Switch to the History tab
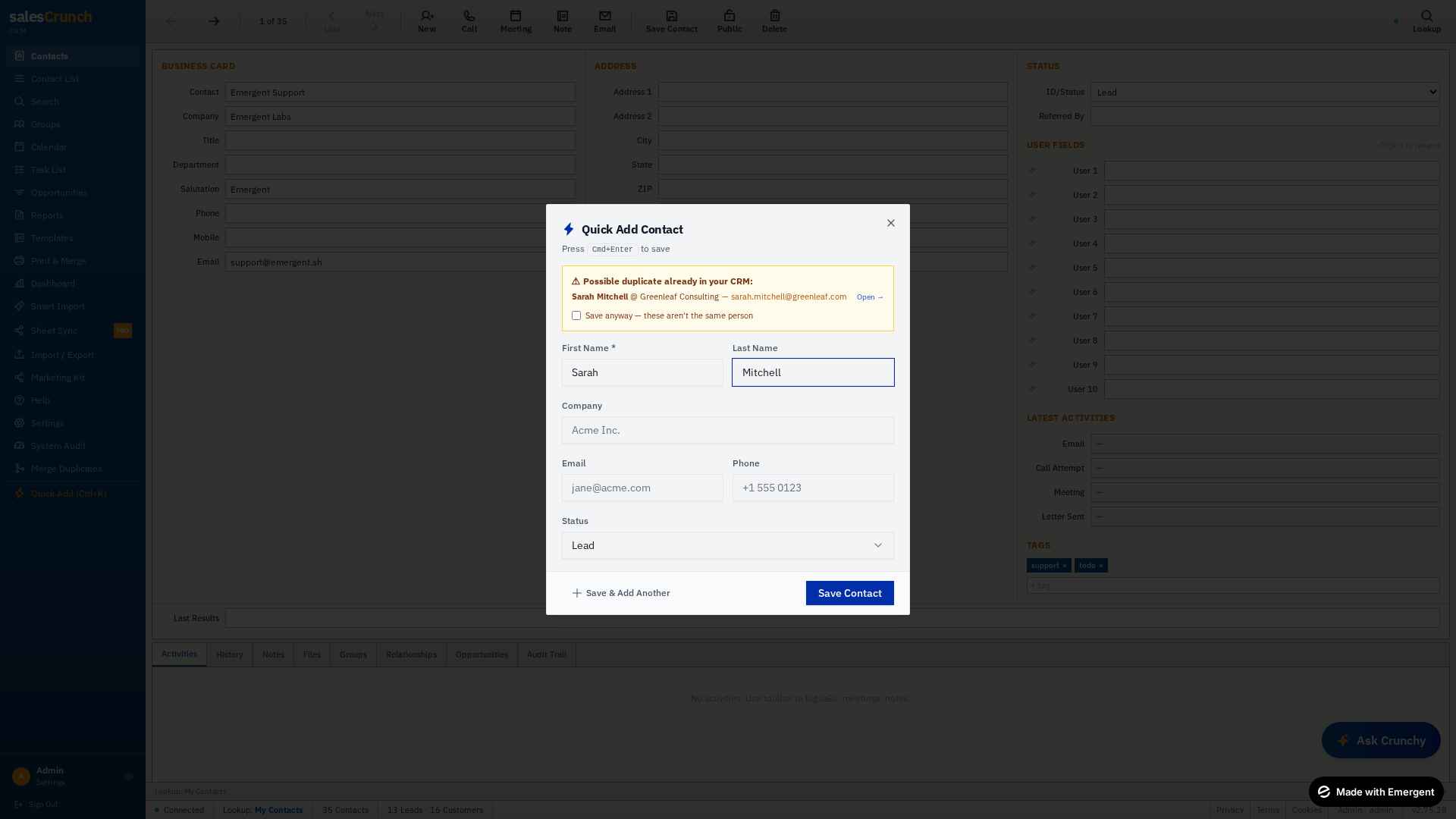 [230, 654]
